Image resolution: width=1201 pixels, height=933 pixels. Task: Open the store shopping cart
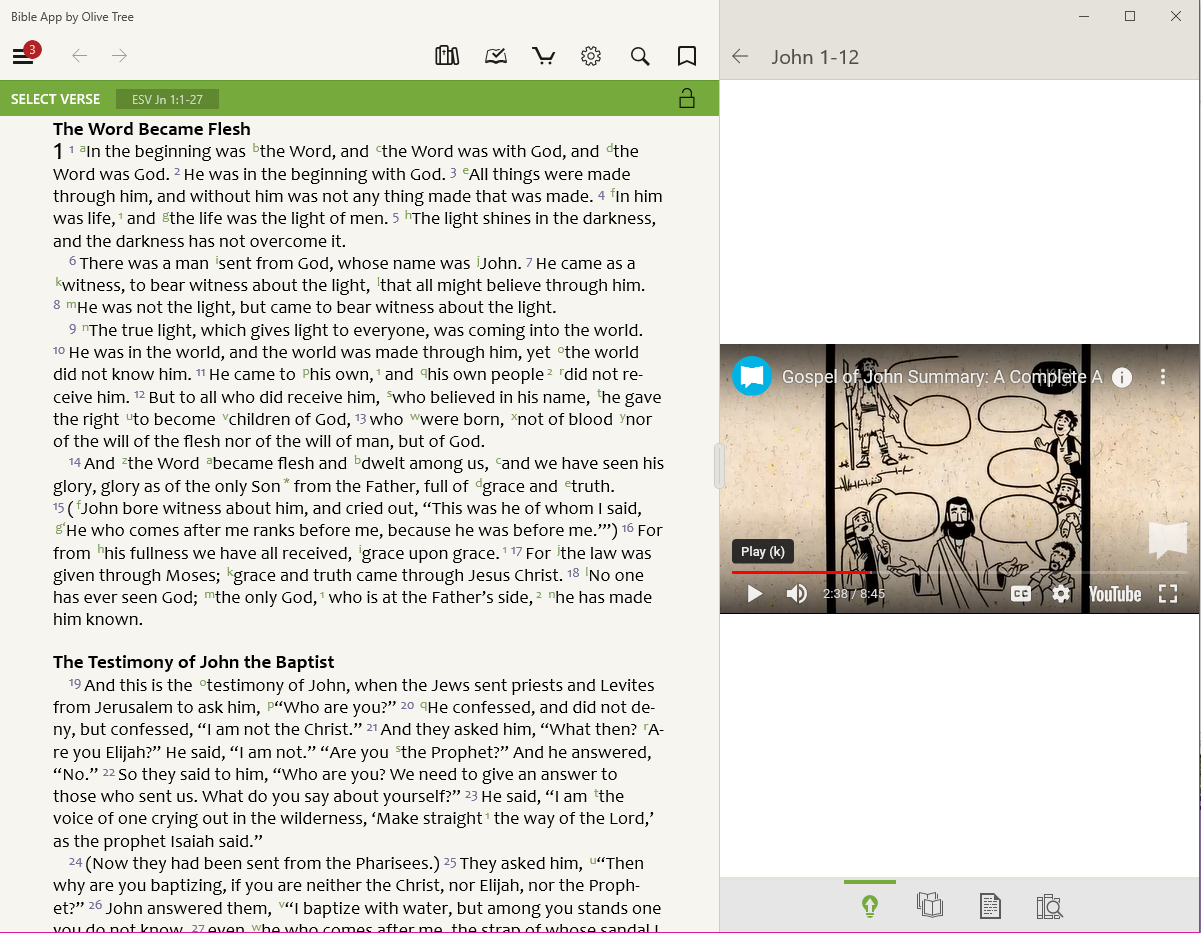(x=544, y=56)
